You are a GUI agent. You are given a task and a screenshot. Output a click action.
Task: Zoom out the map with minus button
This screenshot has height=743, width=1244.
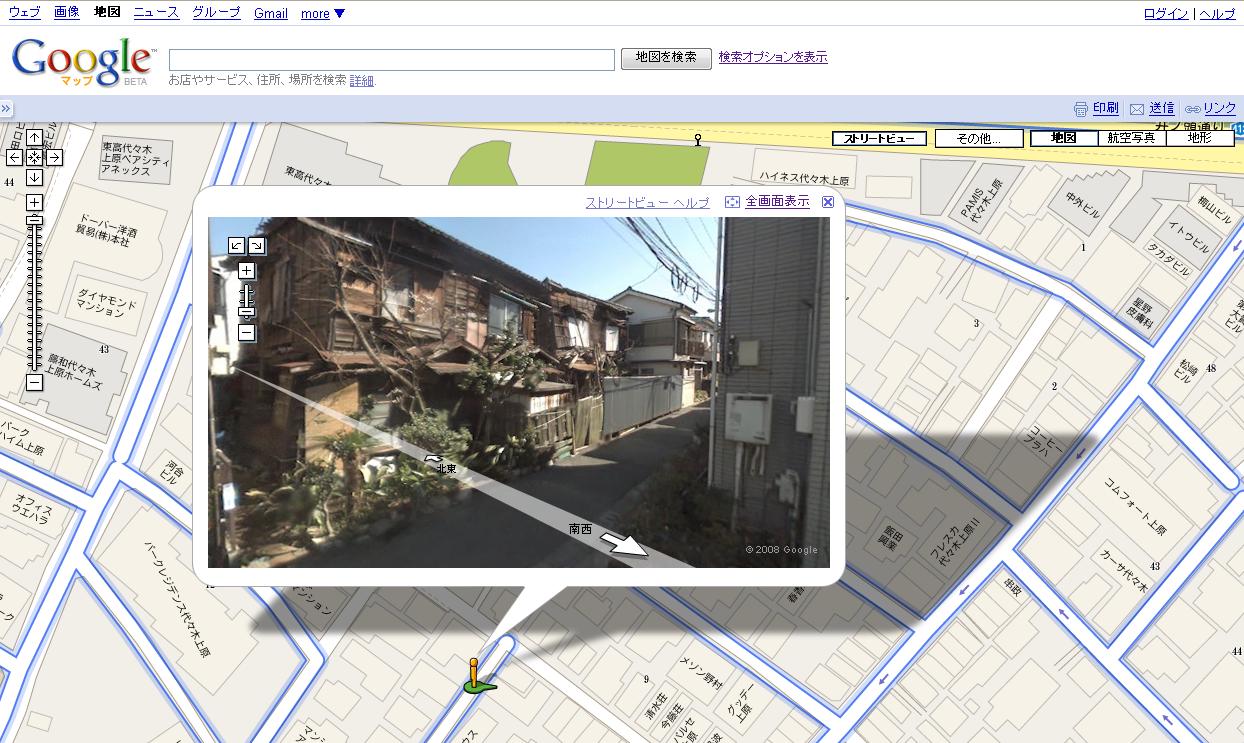(34, 382)
